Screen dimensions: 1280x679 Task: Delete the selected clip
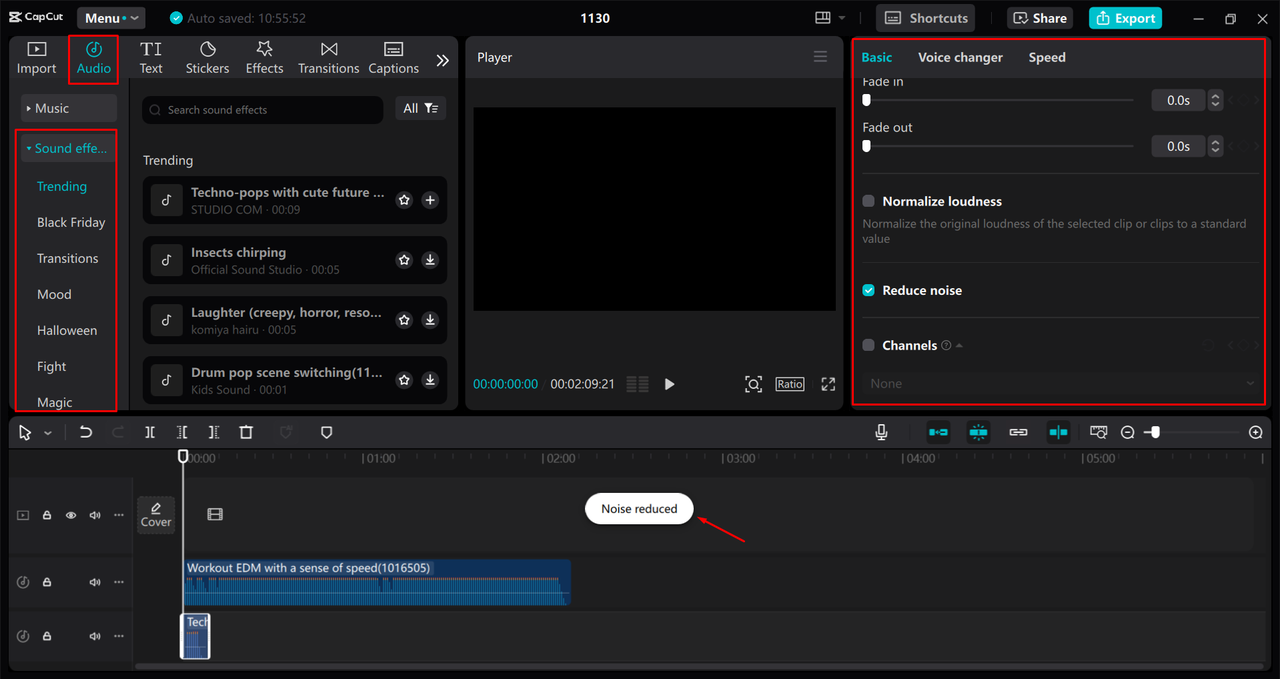tap(246, 432)
